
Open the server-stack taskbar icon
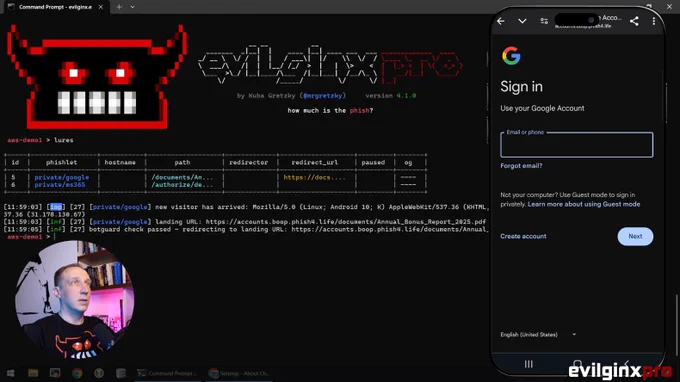pyautogui.click(x=121, y=373)
